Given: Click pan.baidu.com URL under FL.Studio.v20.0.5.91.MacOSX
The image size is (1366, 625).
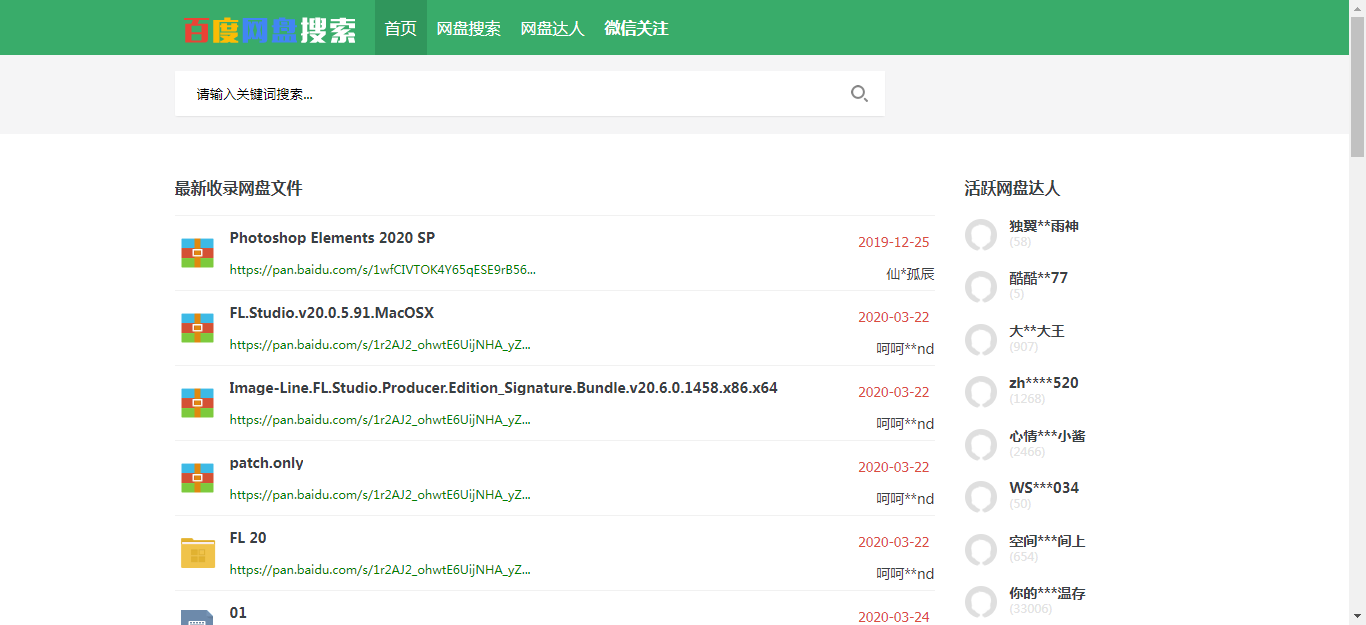Looking at the screenshot, I should (380, 345).
